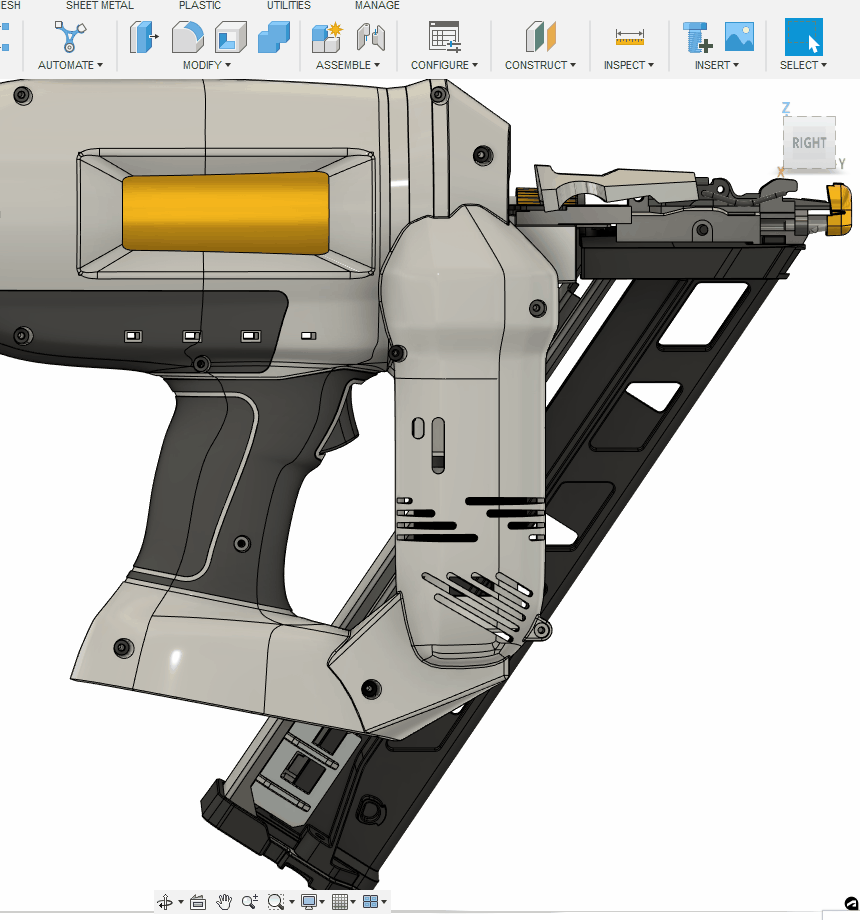Open the UTILITIES tab
The image size is (860, 920).
[289, 5]
